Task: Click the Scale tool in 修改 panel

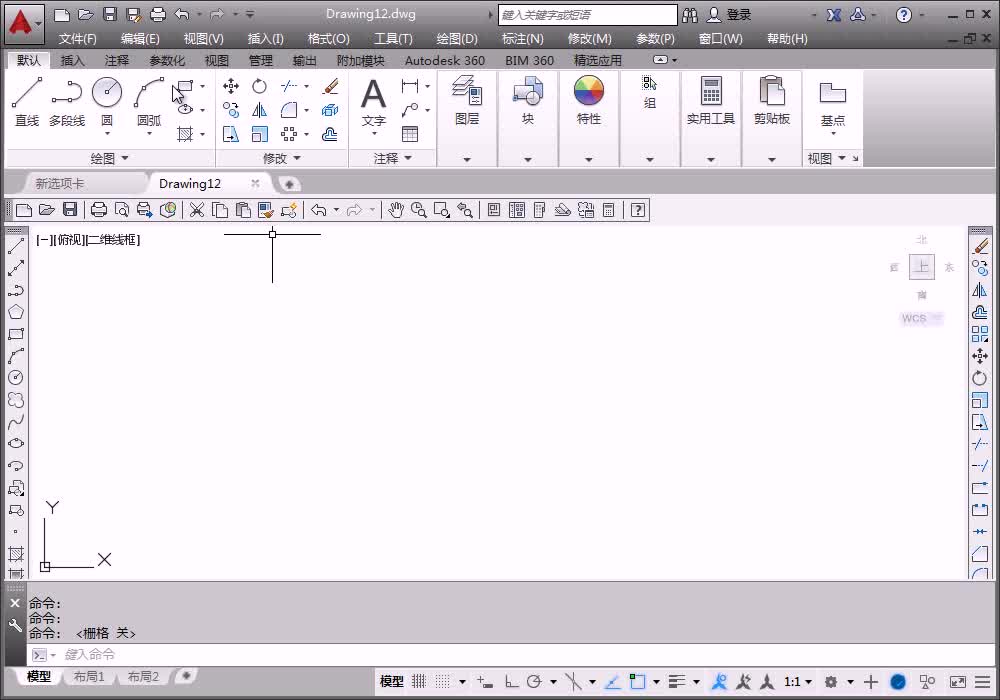Action: point(259,134)
